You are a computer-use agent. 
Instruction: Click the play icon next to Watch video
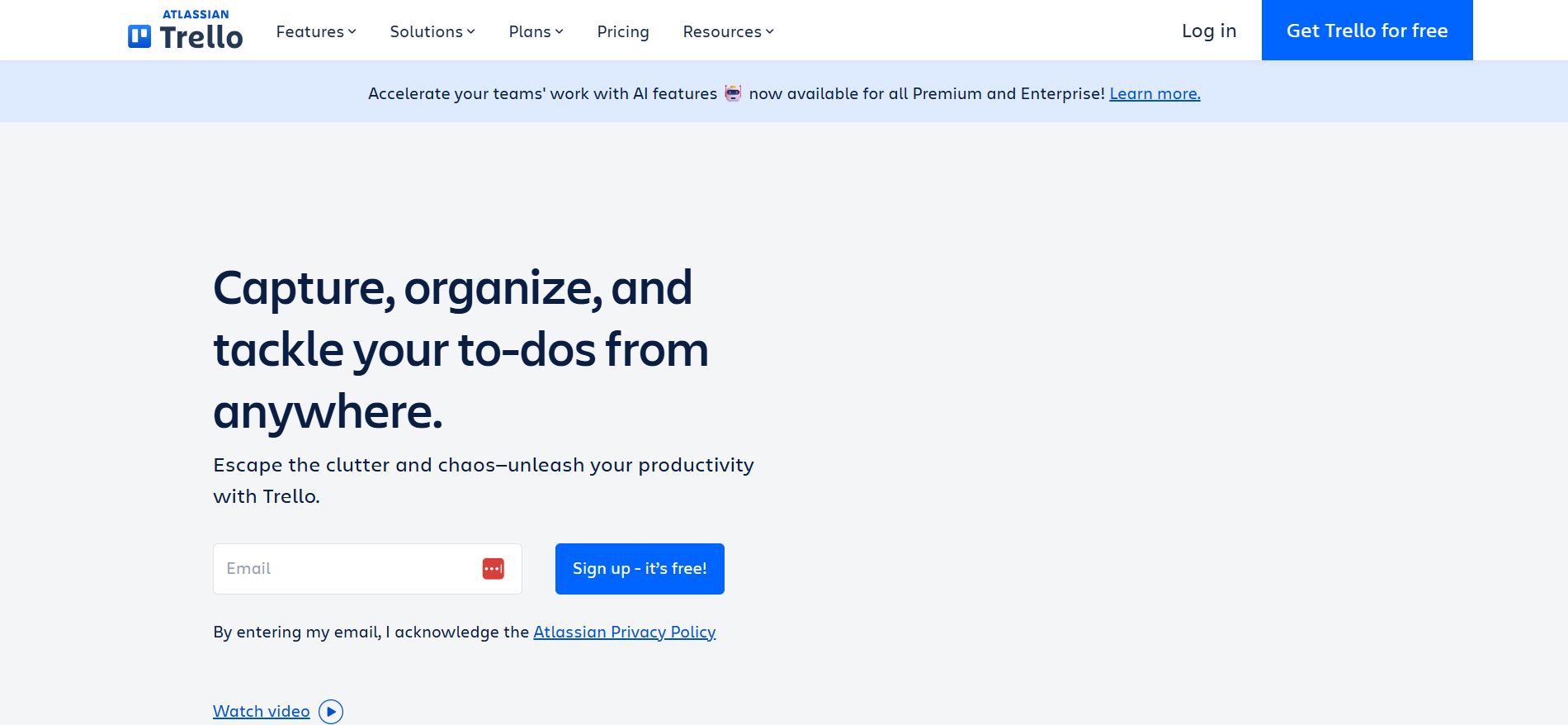331,712
